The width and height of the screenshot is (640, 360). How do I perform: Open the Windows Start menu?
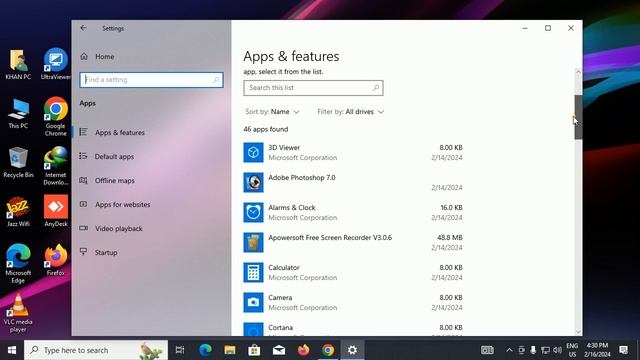coord(12,350)
